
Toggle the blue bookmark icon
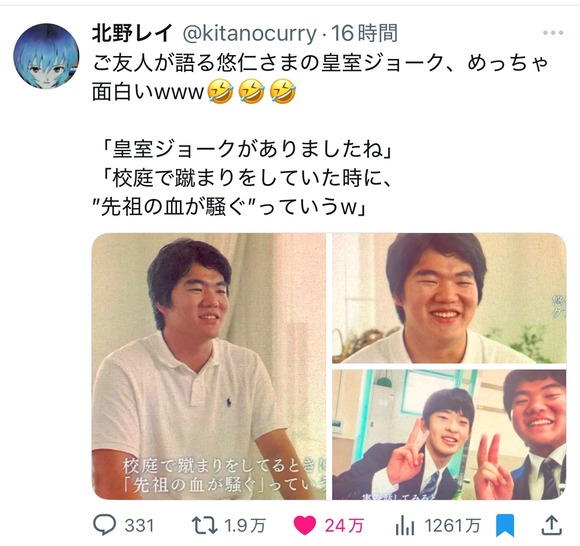coord(505,525)
